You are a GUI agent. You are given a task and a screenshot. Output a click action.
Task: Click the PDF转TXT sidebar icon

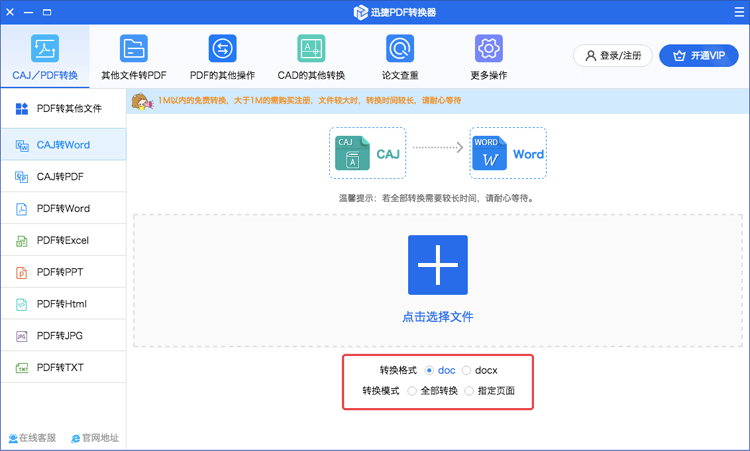tap(22, 368)
